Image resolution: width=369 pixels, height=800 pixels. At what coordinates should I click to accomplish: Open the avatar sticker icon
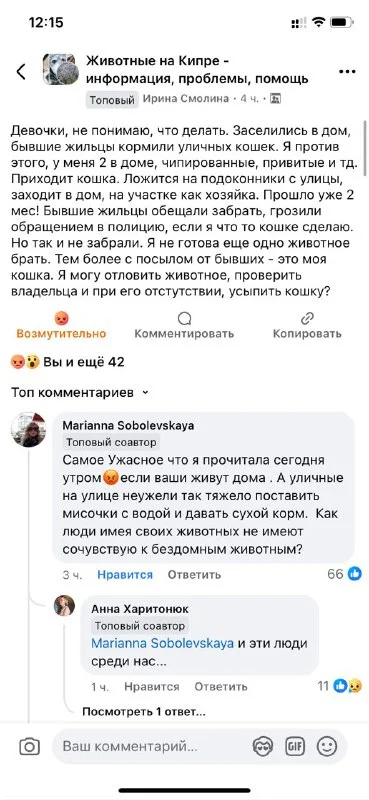pos(263,747)
